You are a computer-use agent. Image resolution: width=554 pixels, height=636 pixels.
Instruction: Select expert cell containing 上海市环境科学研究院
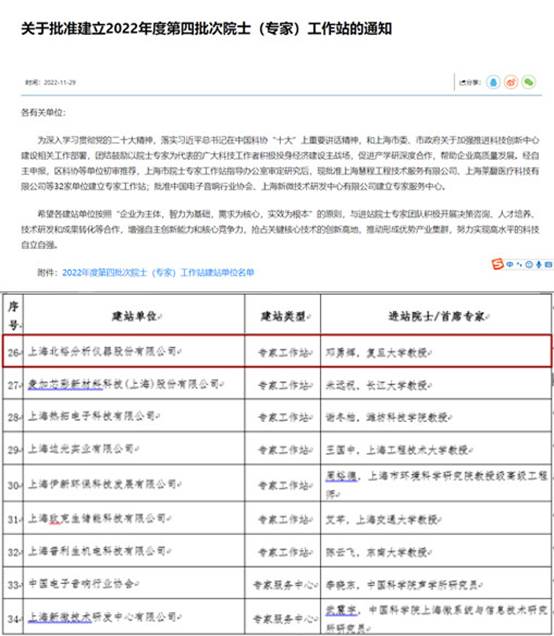436,483
